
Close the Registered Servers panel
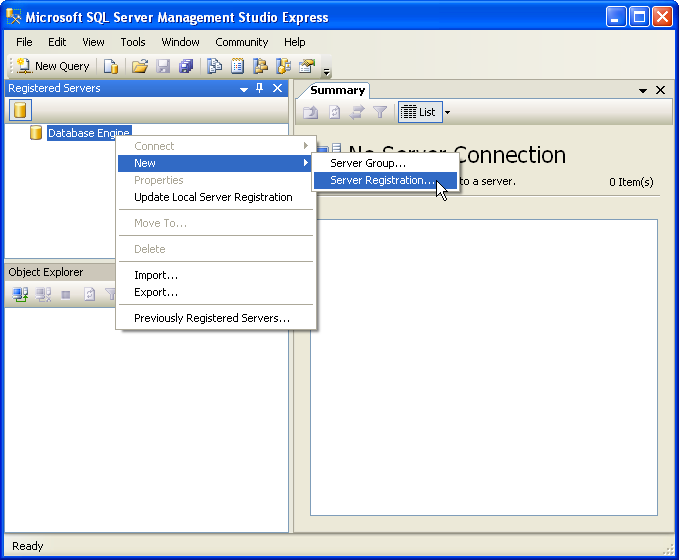[x=278, y=88]
